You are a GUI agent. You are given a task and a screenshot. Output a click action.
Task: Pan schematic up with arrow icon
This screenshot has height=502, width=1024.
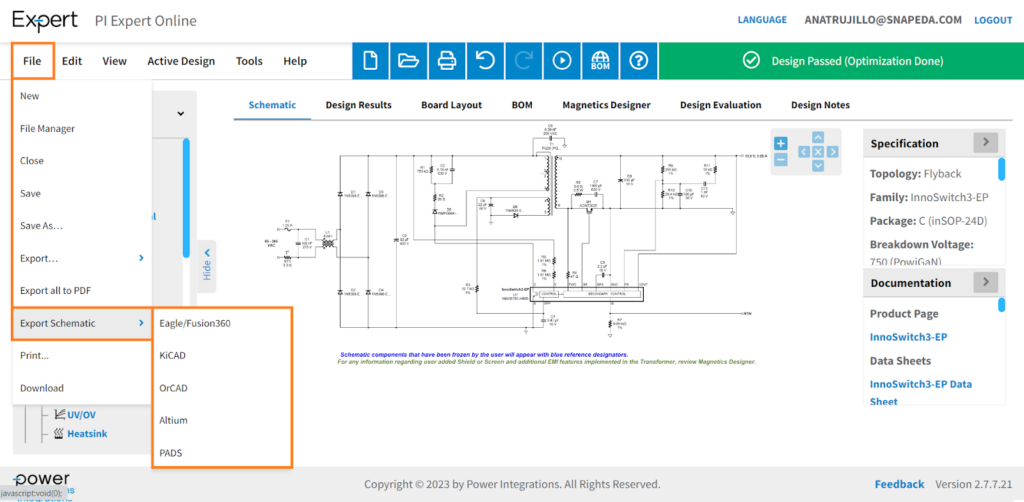tap(818, 138)
